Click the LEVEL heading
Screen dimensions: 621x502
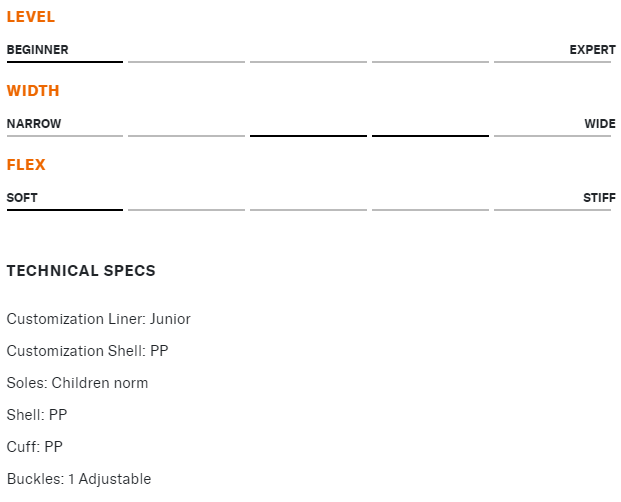31,17
